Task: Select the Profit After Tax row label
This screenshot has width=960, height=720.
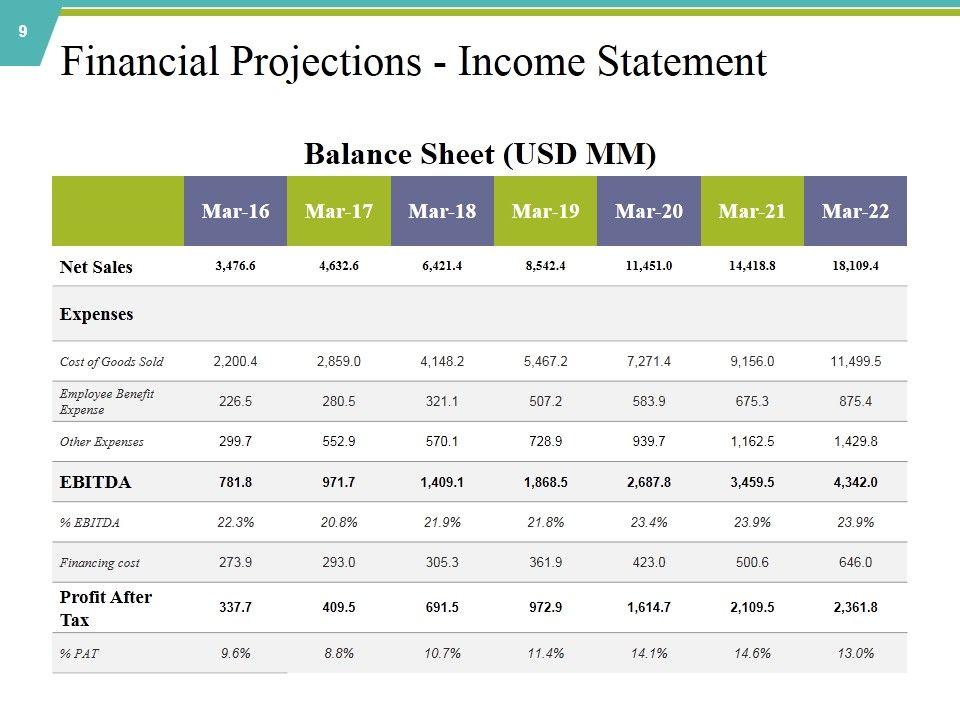Action: pyautogui.click(x=106, y=608)
